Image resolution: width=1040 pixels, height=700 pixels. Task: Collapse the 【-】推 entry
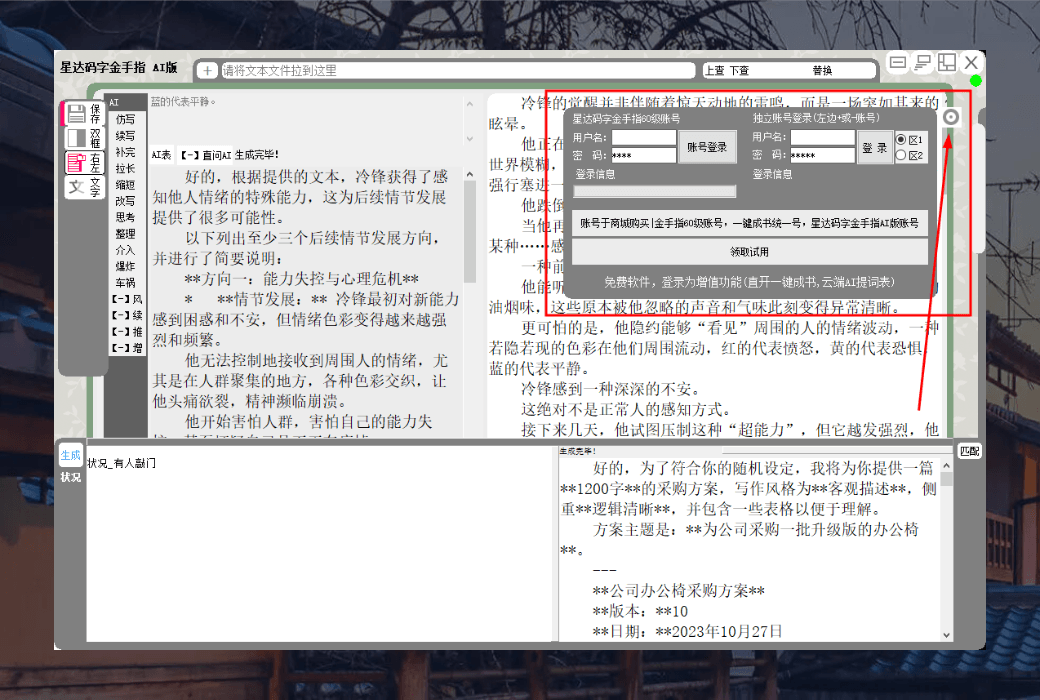tap(127, 331)
